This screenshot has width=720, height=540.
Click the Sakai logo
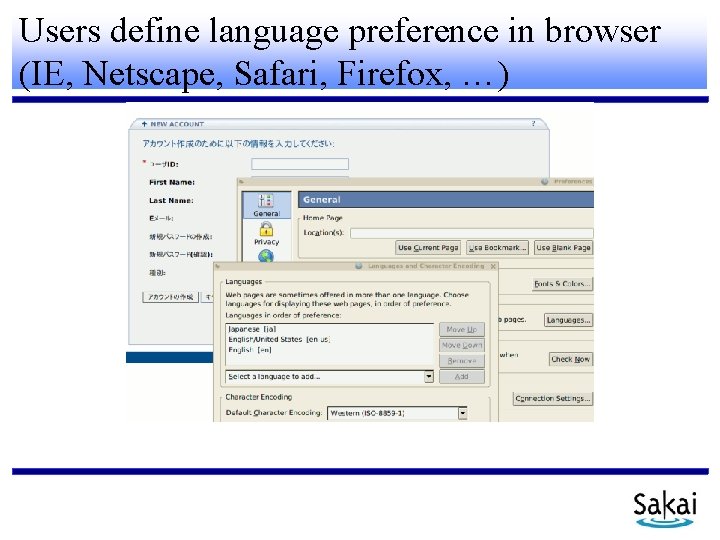665,509
